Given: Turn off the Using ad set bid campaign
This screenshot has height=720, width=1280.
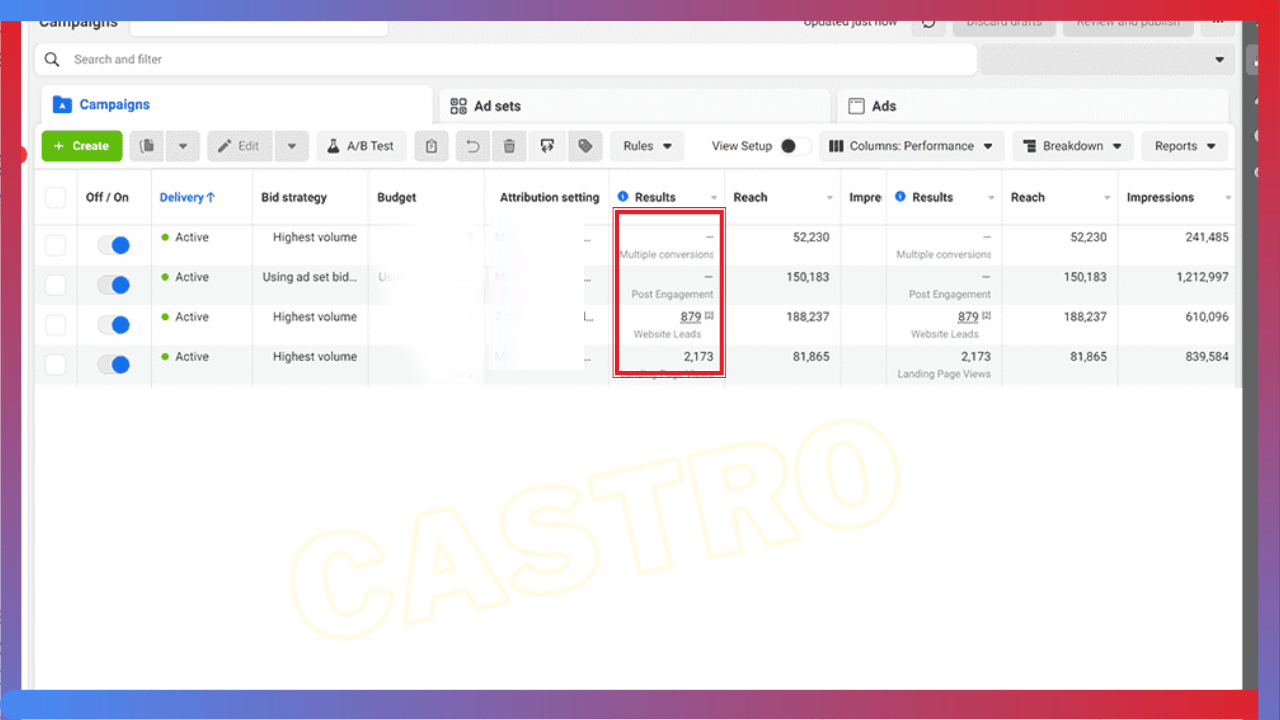Looking at the screenshot, I should (114, 285).
